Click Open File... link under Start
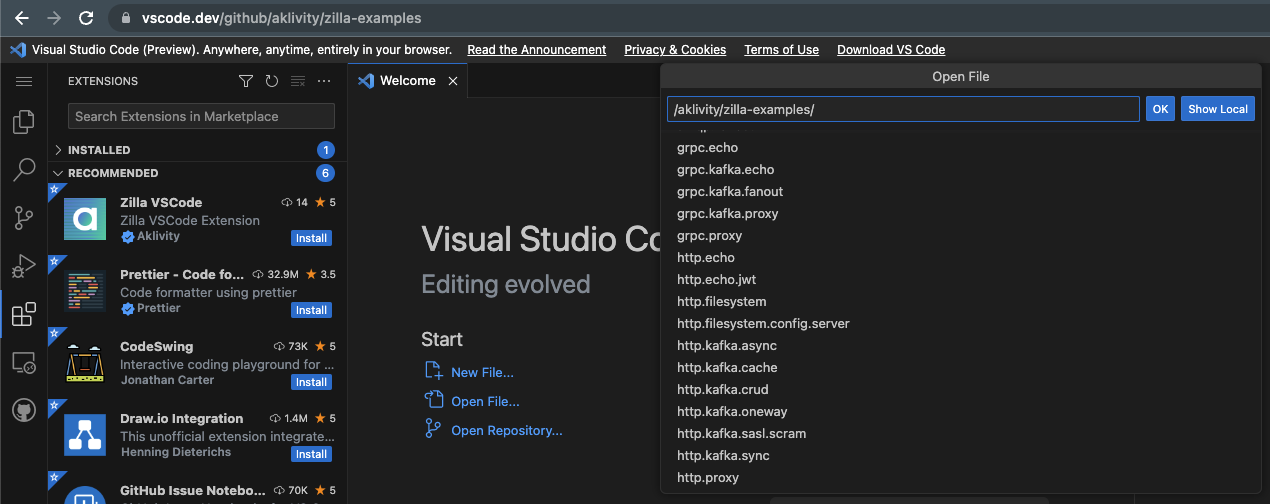The height and width of the screenshot is (504, 1270). point(485,401)
